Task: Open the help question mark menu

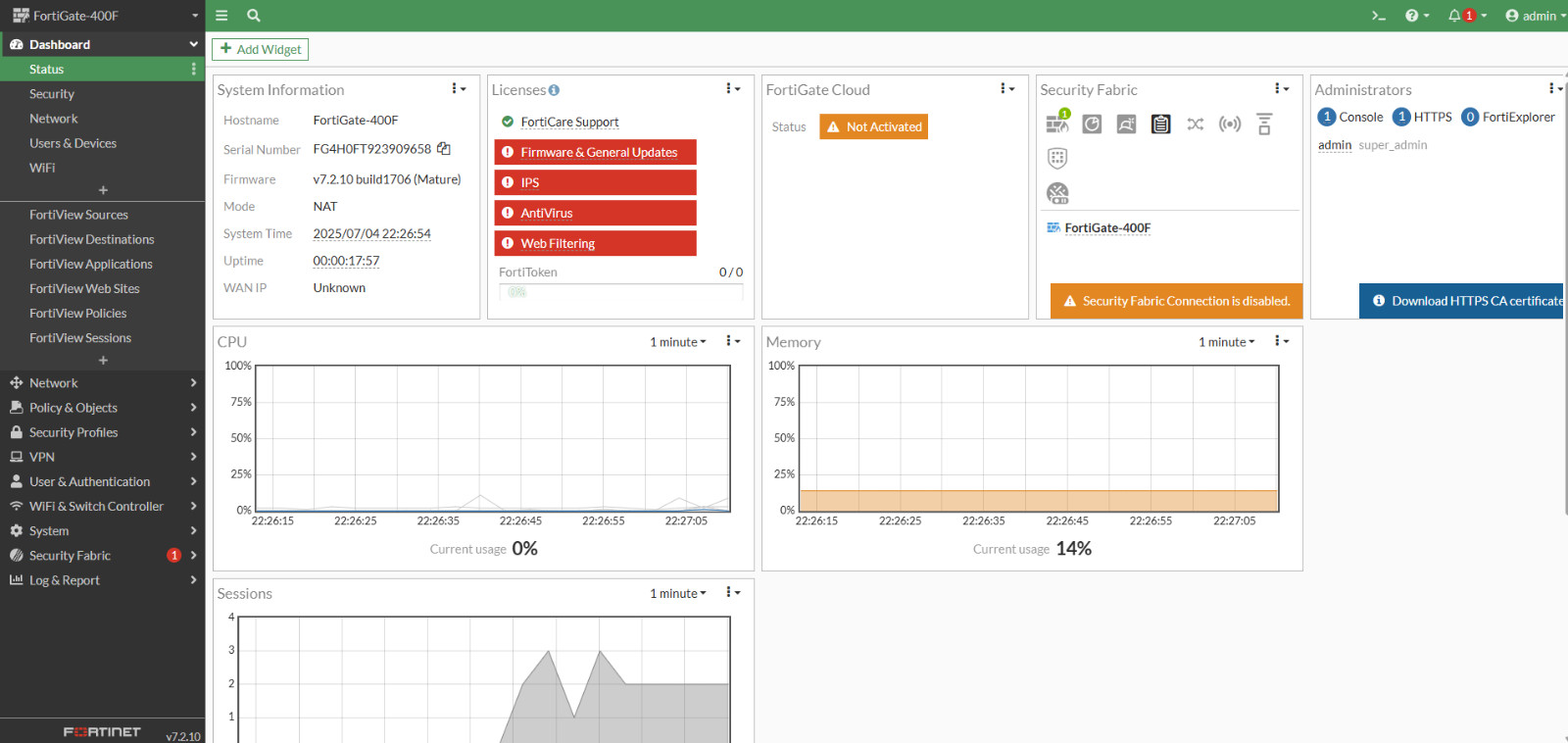Action: coord(1417,16)
